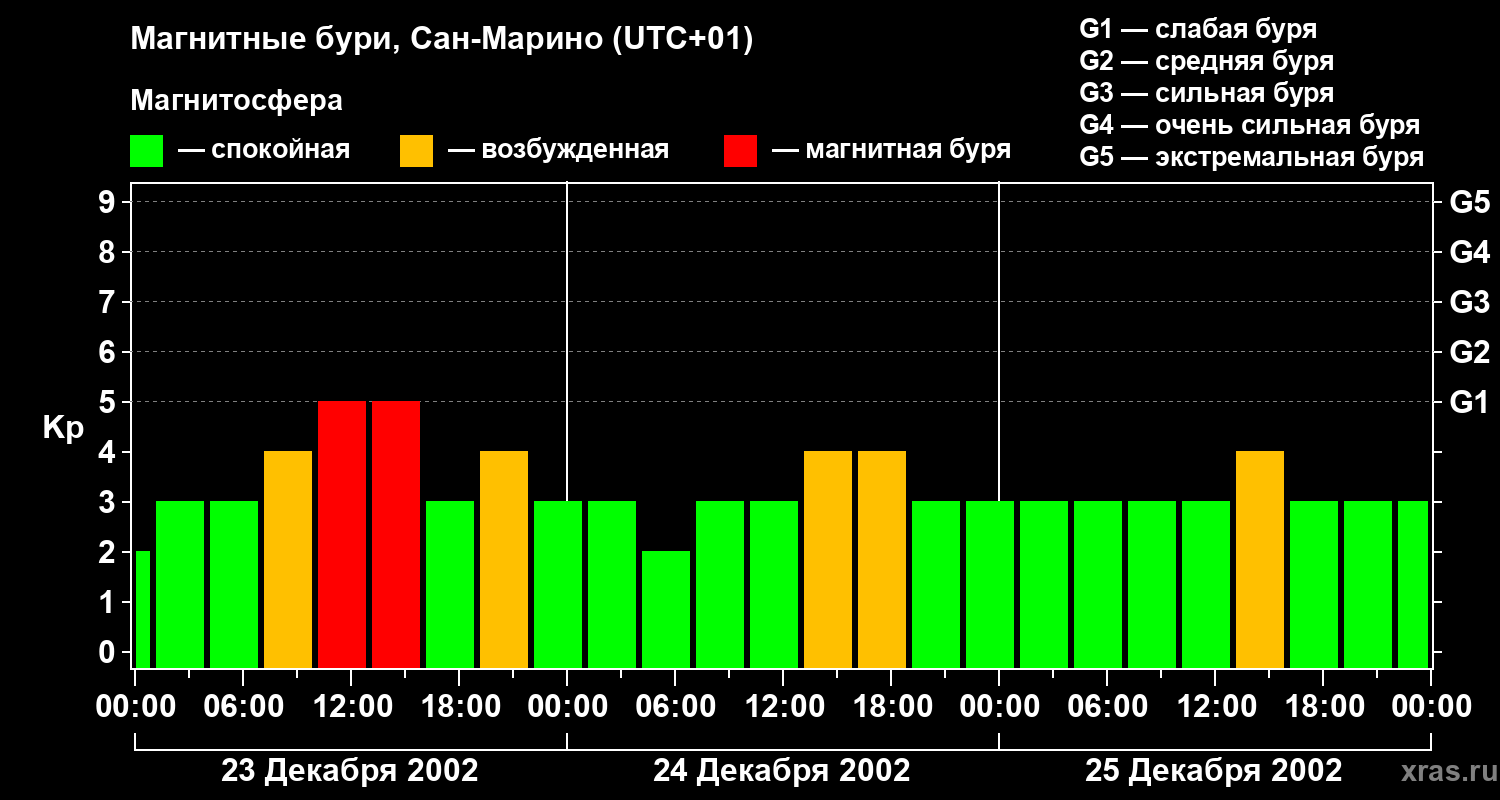Click the green Kp 2 bar on 24 December

click(666, 609)
